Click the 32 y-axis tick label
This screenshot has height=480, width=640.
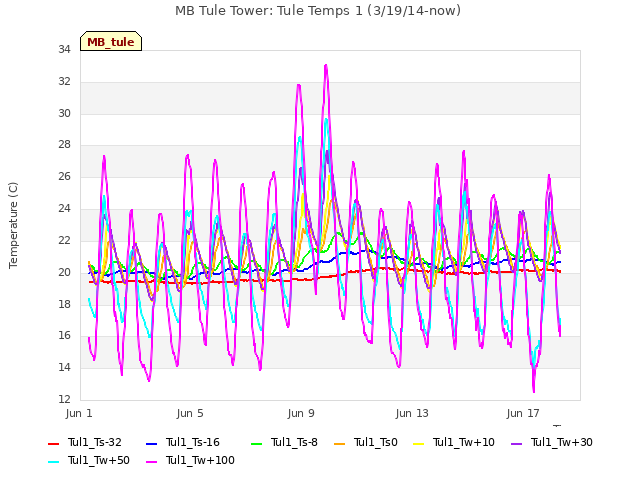pos(64,81)
